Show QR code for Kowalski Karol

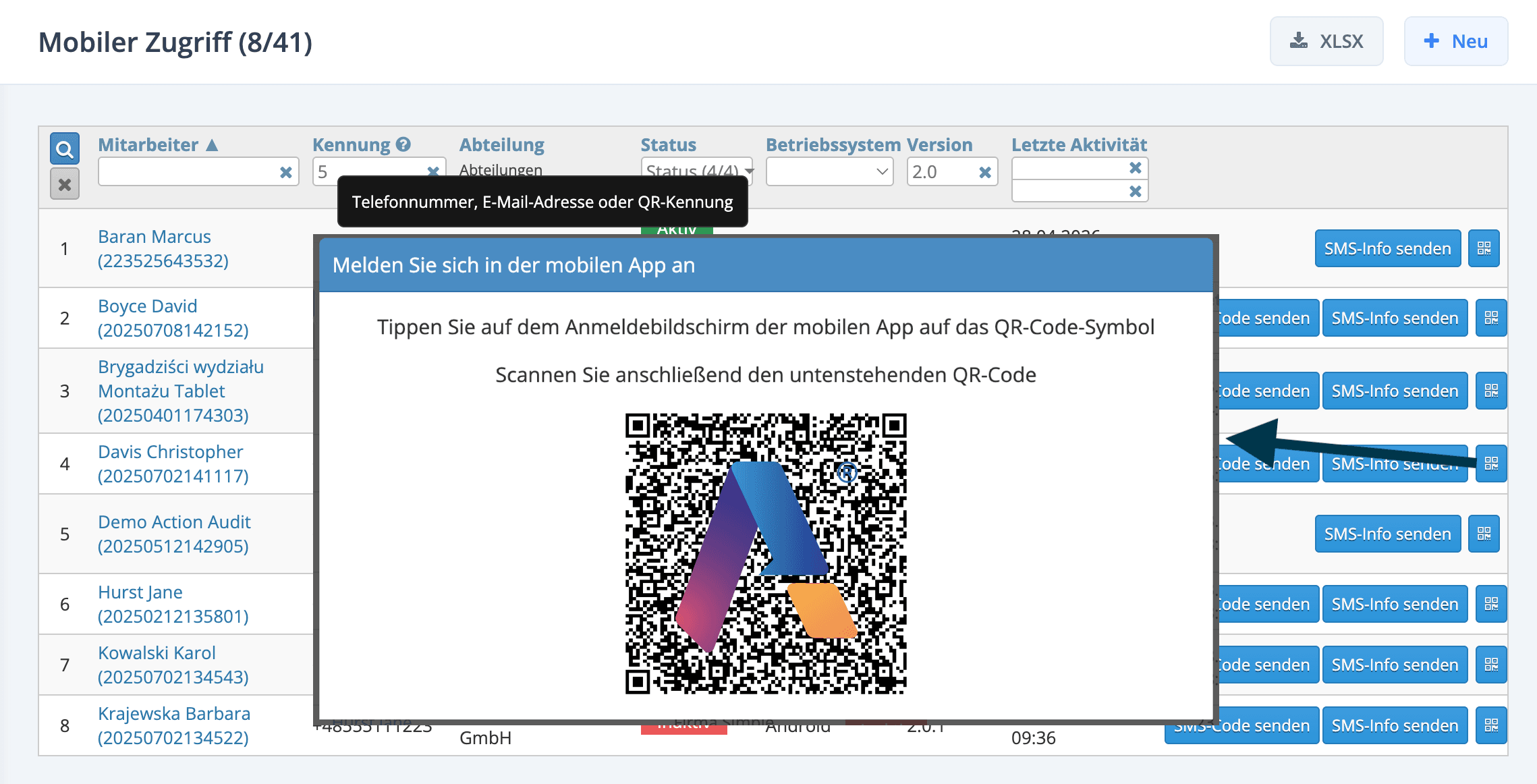tap(1491, 665)
